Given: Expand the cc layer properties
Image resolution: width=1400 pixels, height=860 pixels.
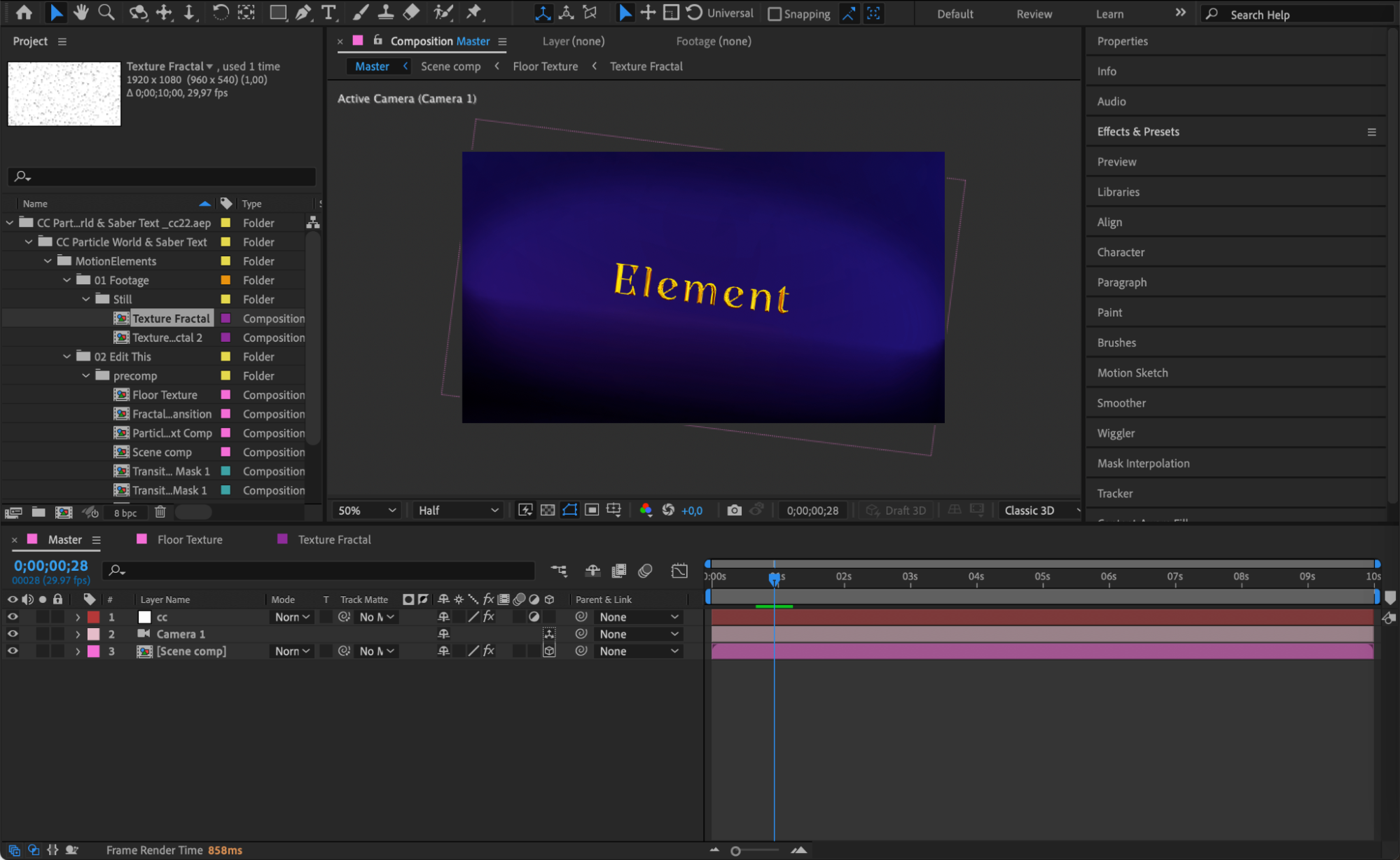Looking at the screenshot, I should click(x=78, y=617).
